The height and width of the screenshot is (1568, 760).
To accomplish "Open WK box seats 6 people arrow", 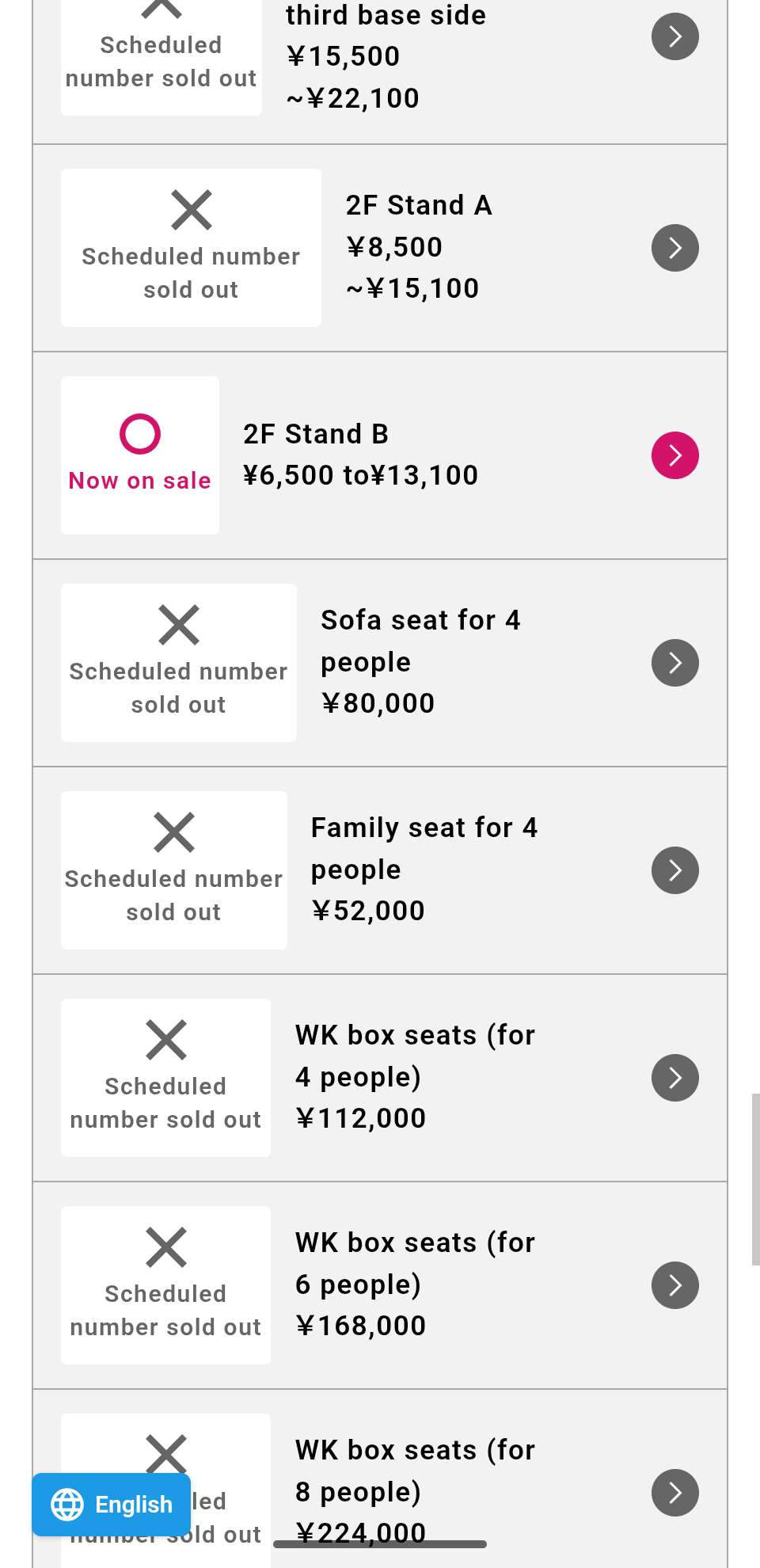I will click(674, 1285).
